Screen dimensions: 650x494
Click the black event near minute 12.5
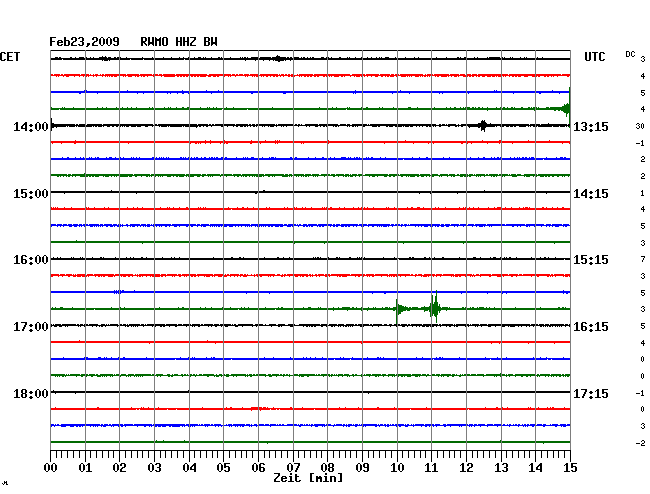(483, 125)
